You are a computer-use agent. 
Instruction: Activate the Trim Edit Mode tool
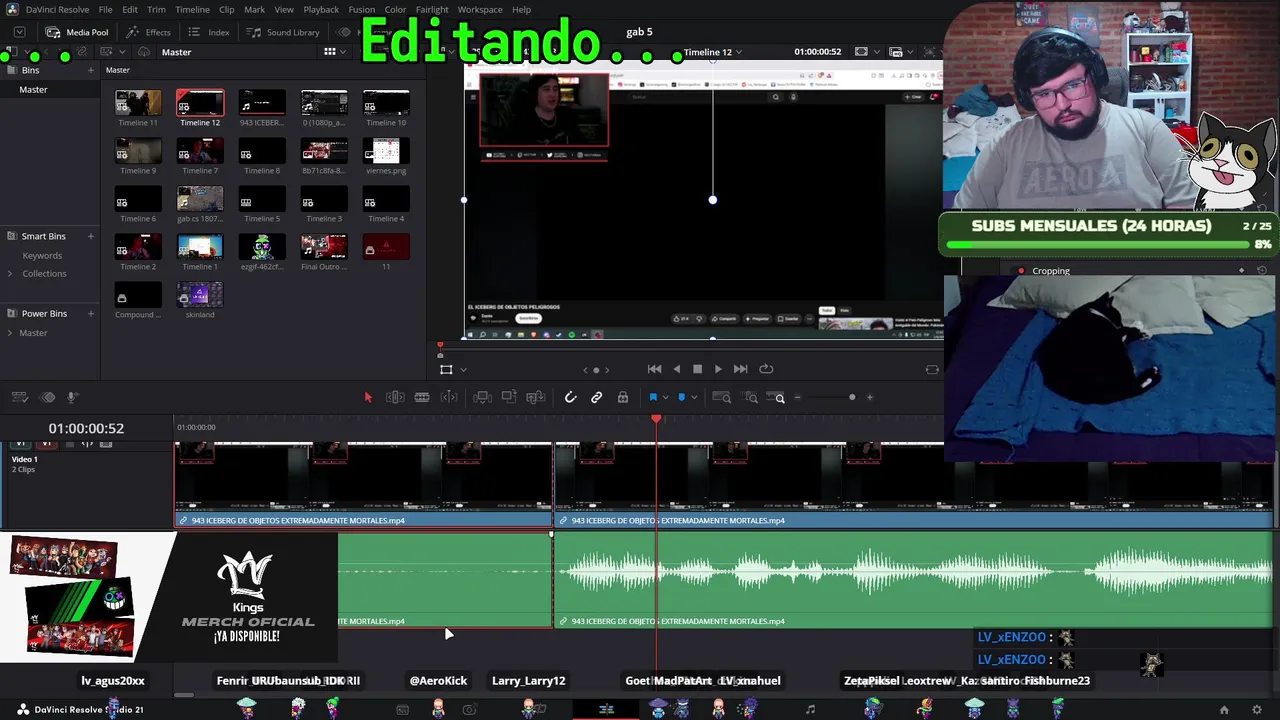click(395, 398)
